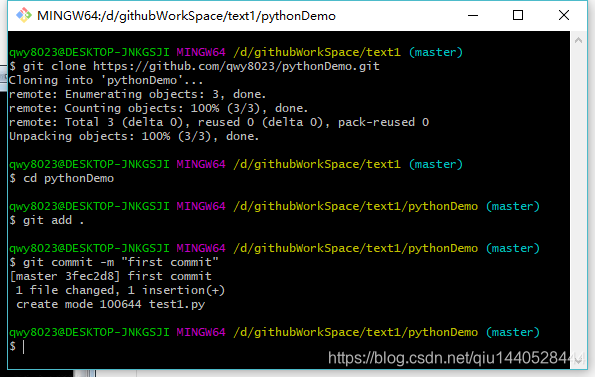The width and height of the screenshot is (595, 377).
Task: Click the 'remote: Total 3 (delta 0)' line
Action: pos(219,123)
